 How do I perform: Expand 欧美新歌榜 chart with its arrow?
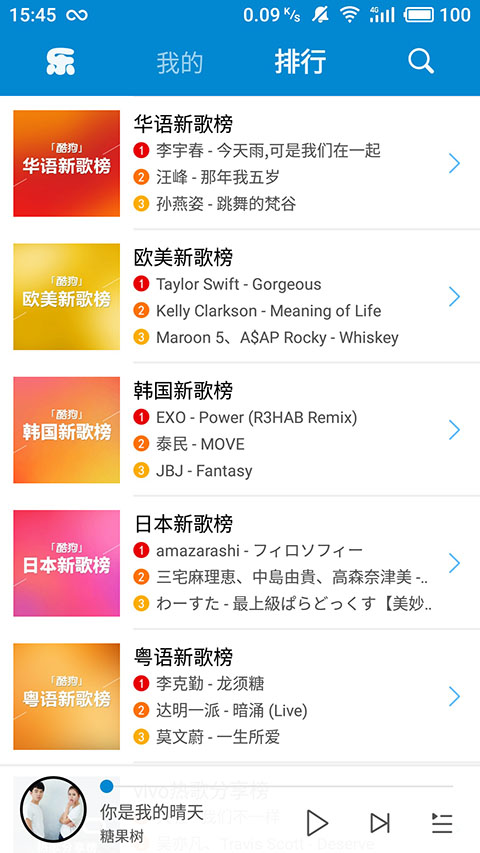[454, 296]
